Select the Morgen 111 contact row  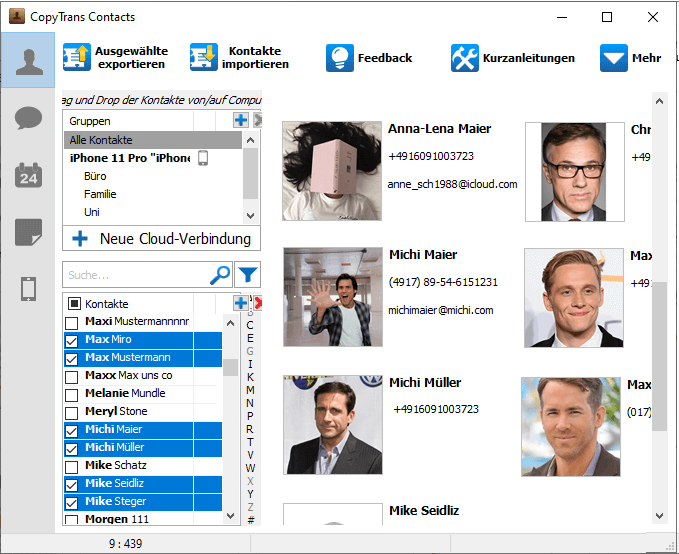click(143, 519)
